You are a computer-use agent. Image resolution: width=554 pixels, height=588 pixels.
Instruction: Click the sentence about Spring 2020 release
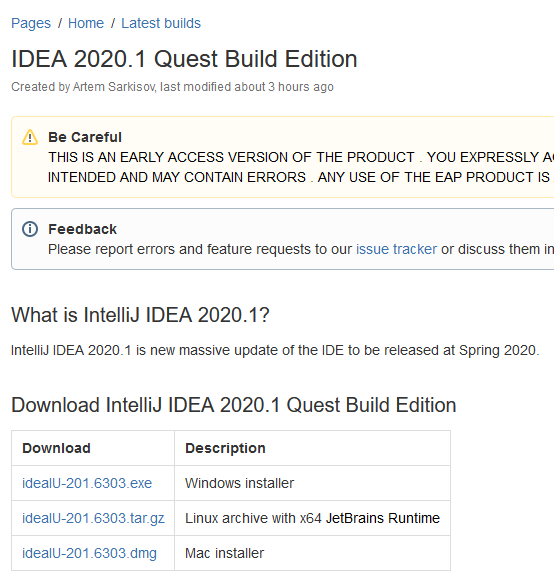click(275, 351)
